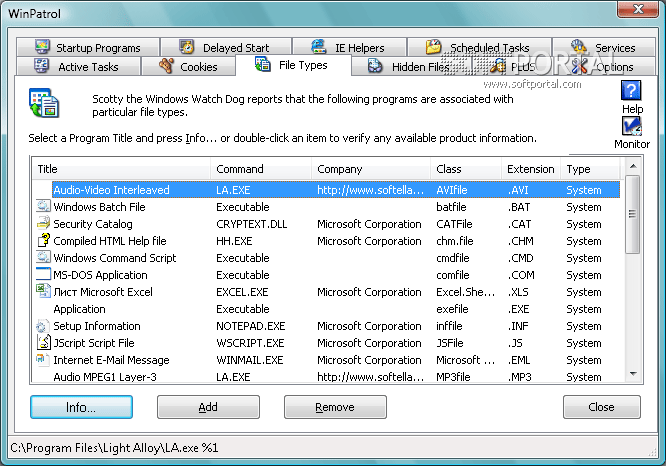Click the Internet E-Mail Message icon

click(x=43, y=360)
